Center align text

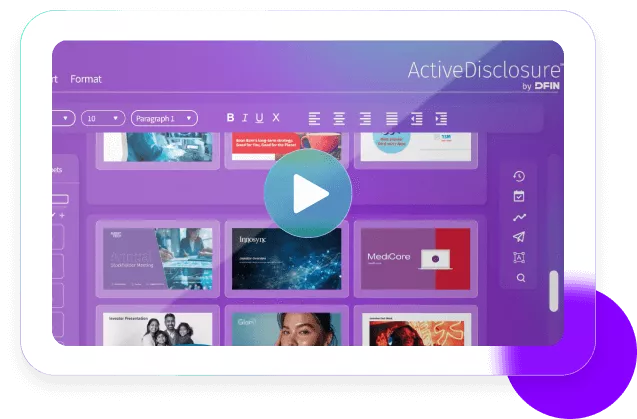click(339, 118)
